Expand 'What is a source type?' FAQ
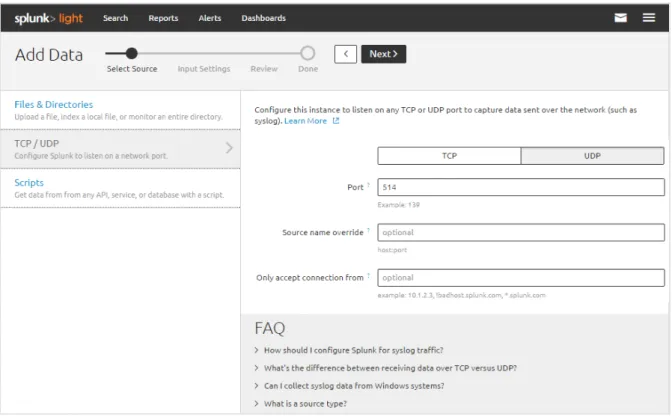The image size is (672, 417). 300,404
